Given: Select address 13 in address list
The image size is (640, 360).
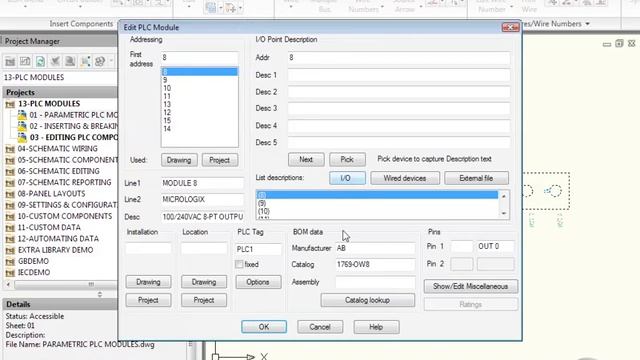Looking at the screenshot, I should click(199, 104).
